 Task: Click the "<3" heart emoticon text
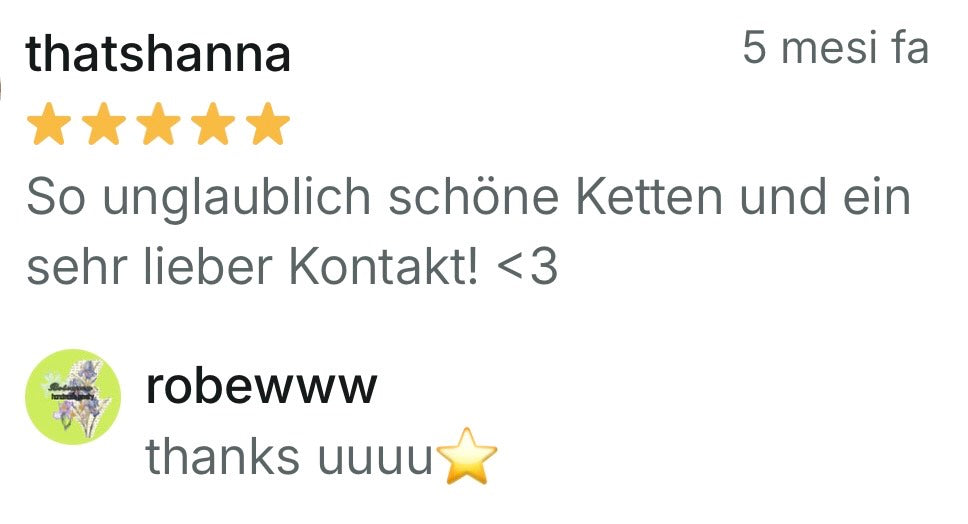pyautogui.click(x=527, y=267)
